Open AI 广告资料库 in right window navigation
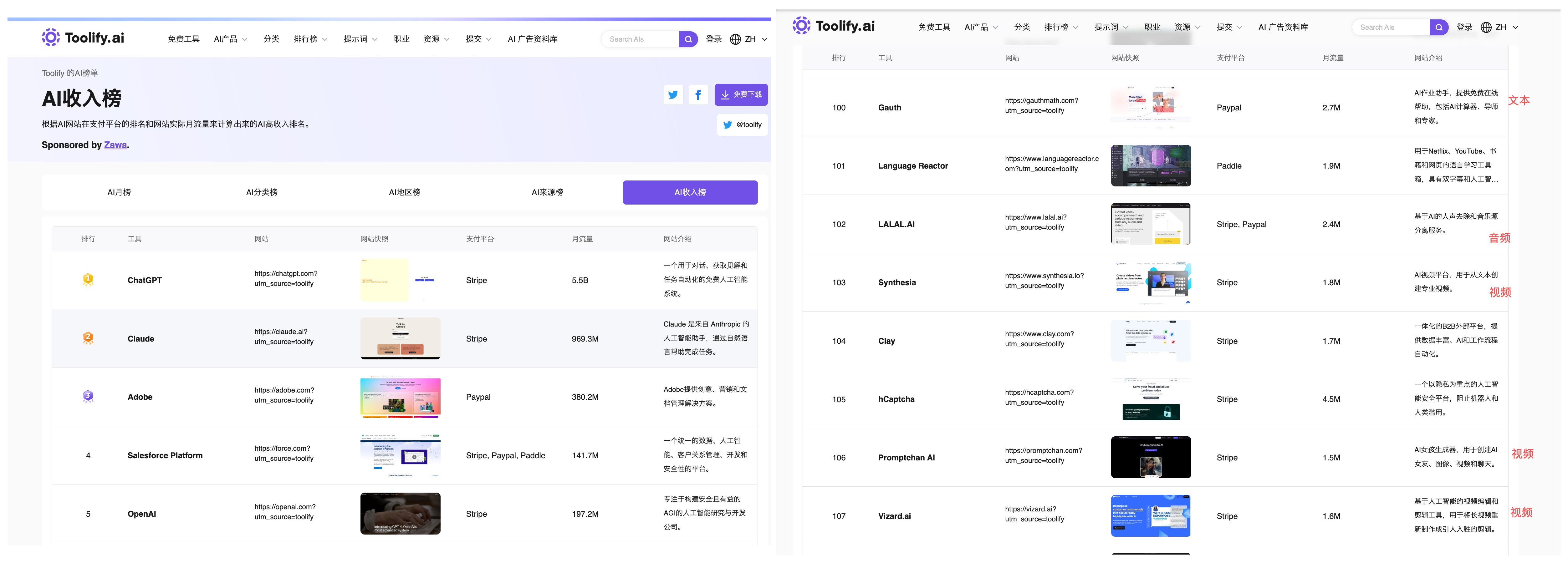 pyautogui.click(x=1283, y=28)
